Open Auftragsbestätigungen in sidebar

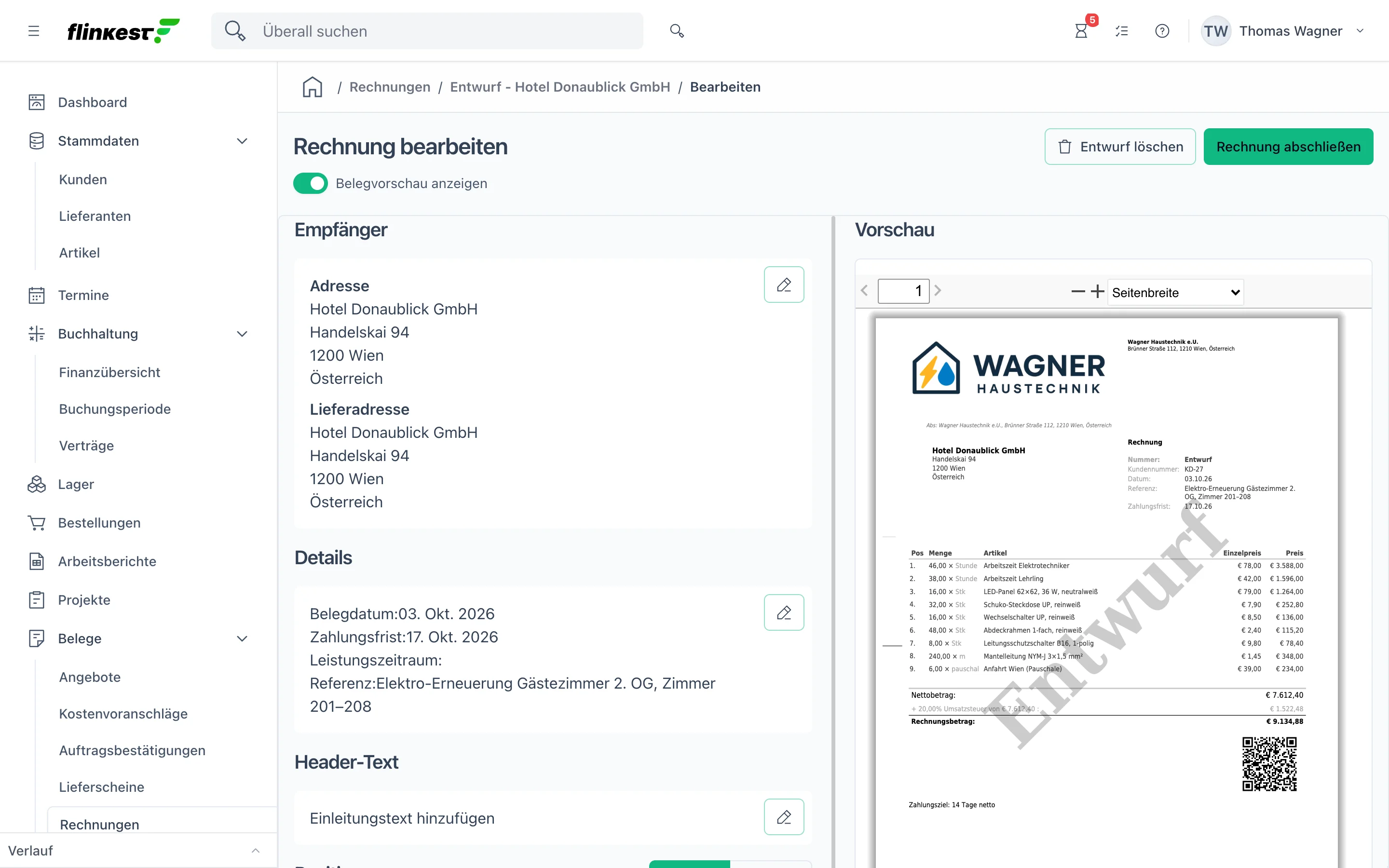tap(132, 750)
